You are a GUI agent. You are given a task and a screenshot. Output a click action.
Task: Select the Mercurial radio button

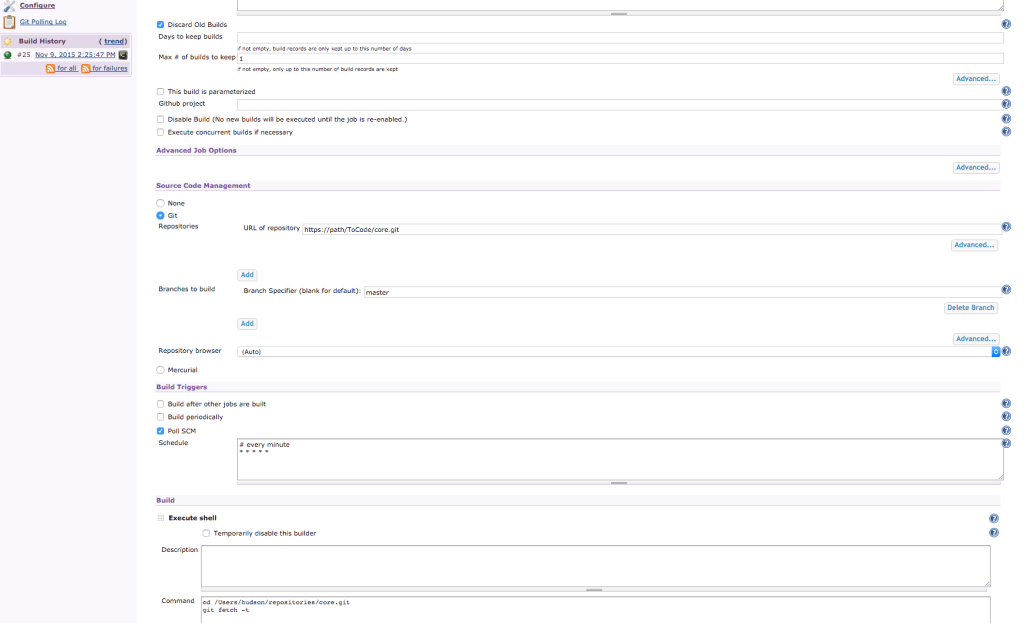pyautogui.click(x=159, y=370)
